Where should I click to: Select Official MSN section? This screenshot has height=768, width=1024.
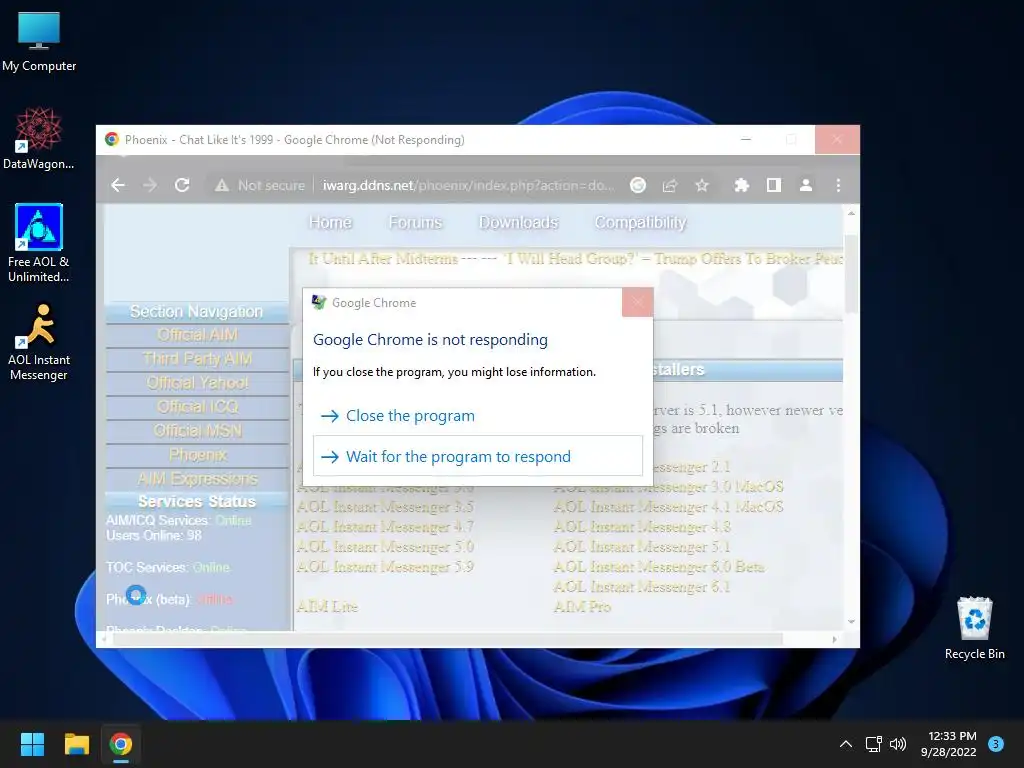[x=197, y=431]
